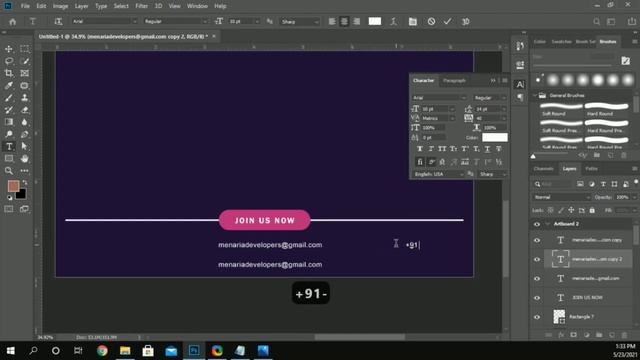Swap foreground and background colors

[24, 182]
